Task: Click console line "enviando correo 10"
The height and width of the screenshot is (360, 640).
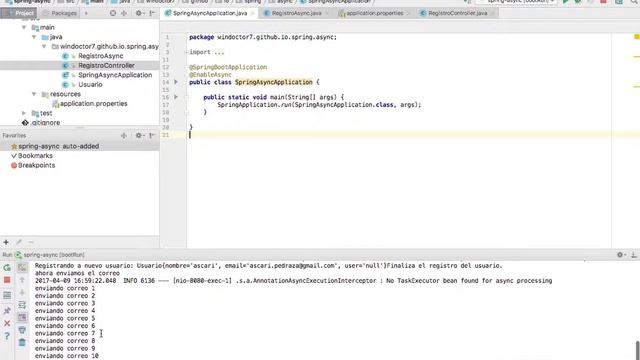Action: [x=67, y=356]
